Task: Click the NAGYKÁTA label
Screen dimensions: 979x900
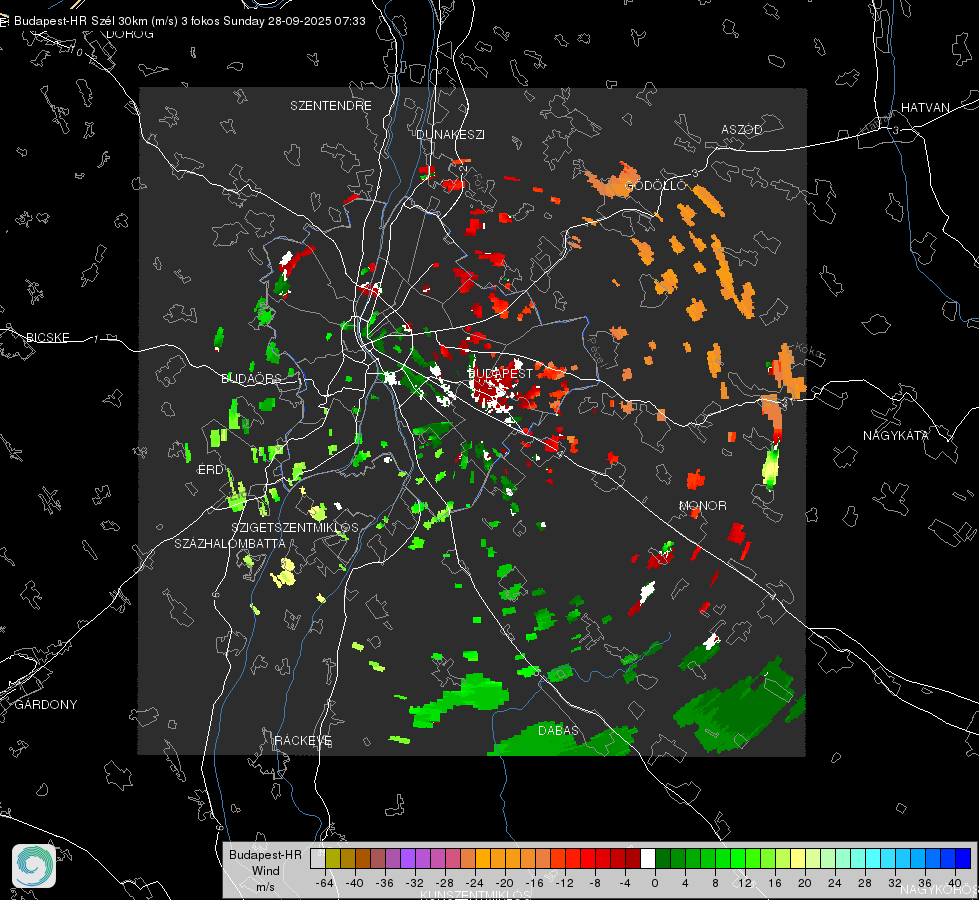Action: [x=896, y=435]
